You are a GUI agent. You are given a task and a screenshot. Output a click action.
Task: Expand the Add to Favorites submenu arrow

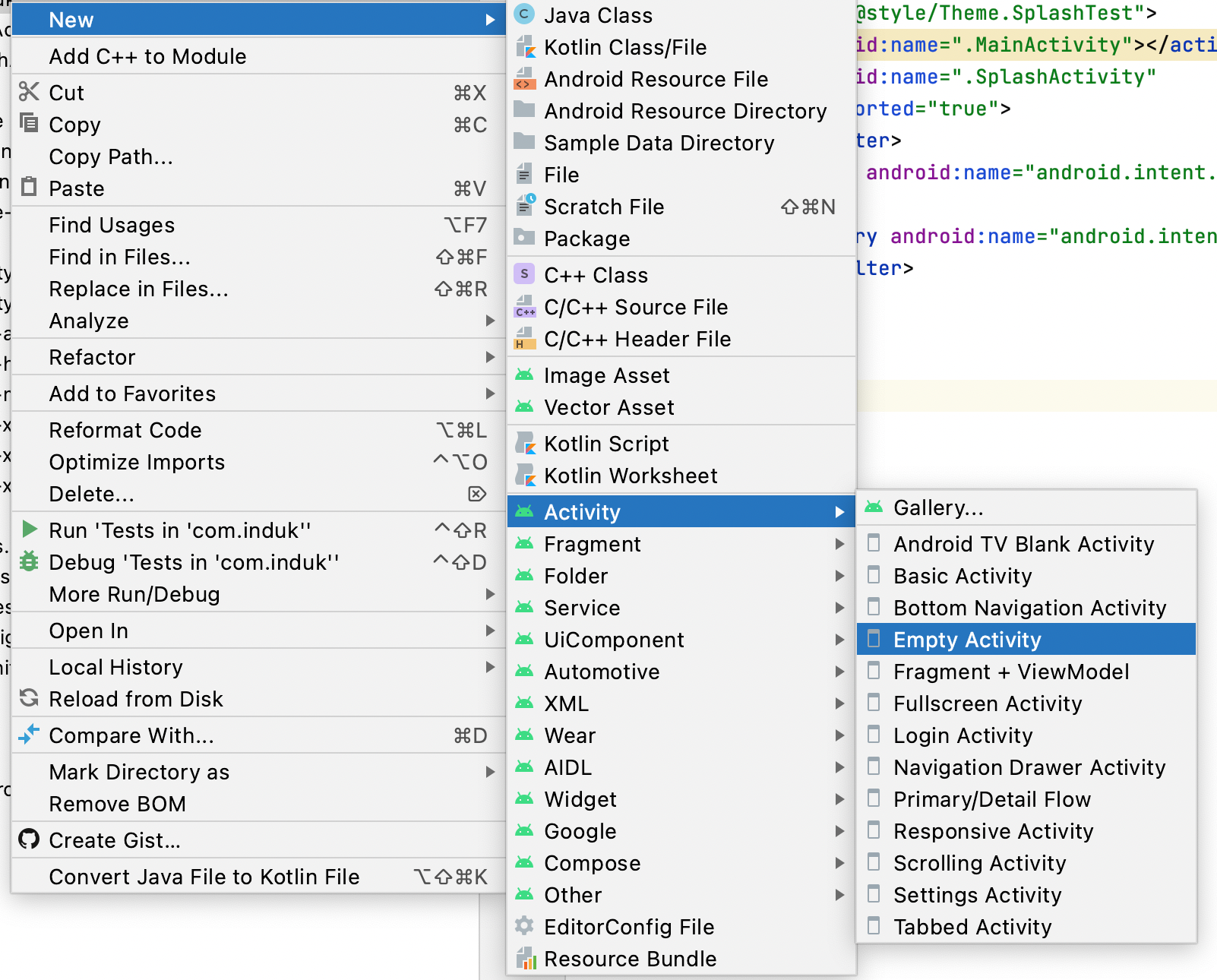(490, 394)
